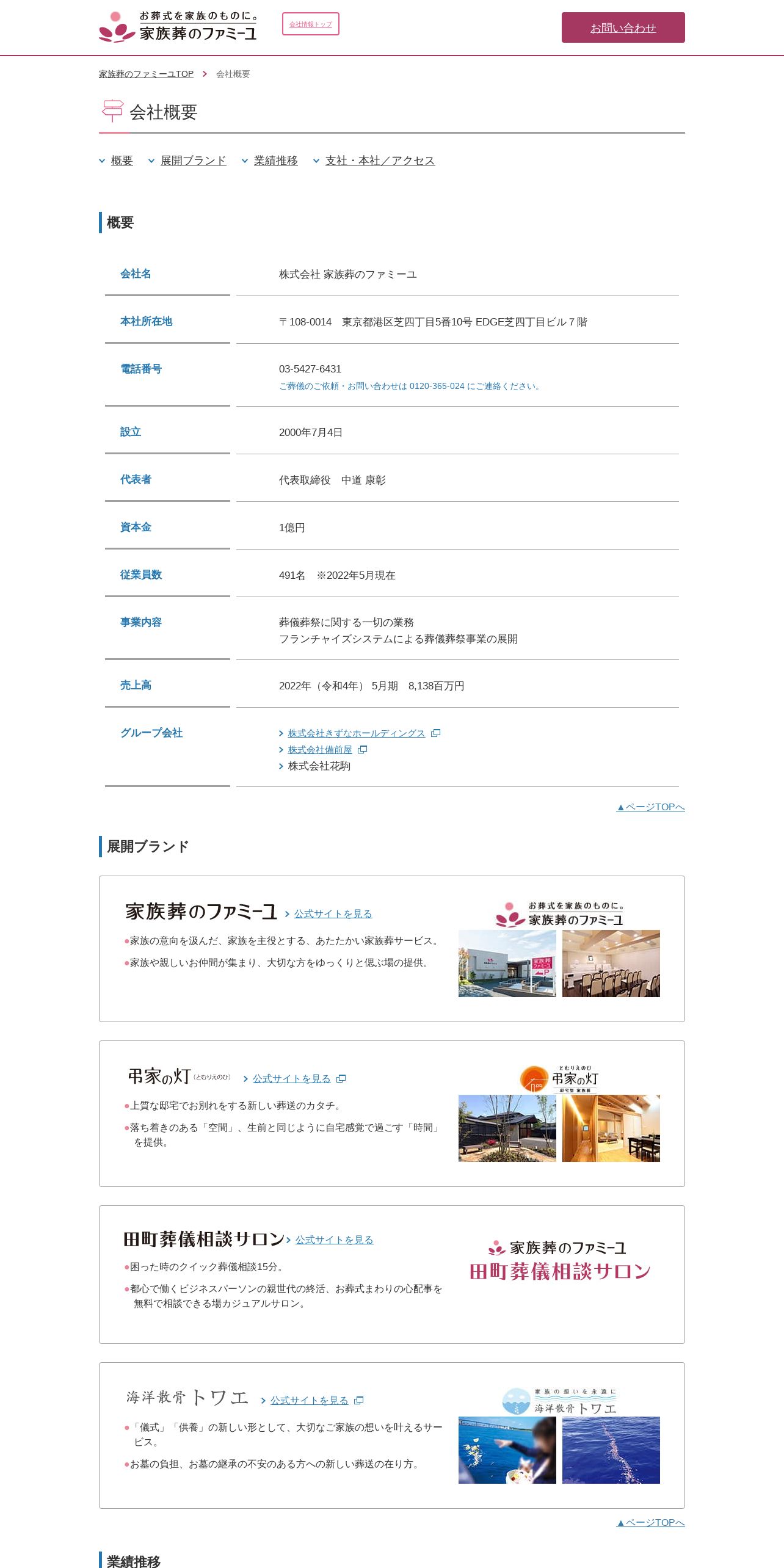Click external-window icon beside 弔家の灯 site link

[x=341, y=1079]
